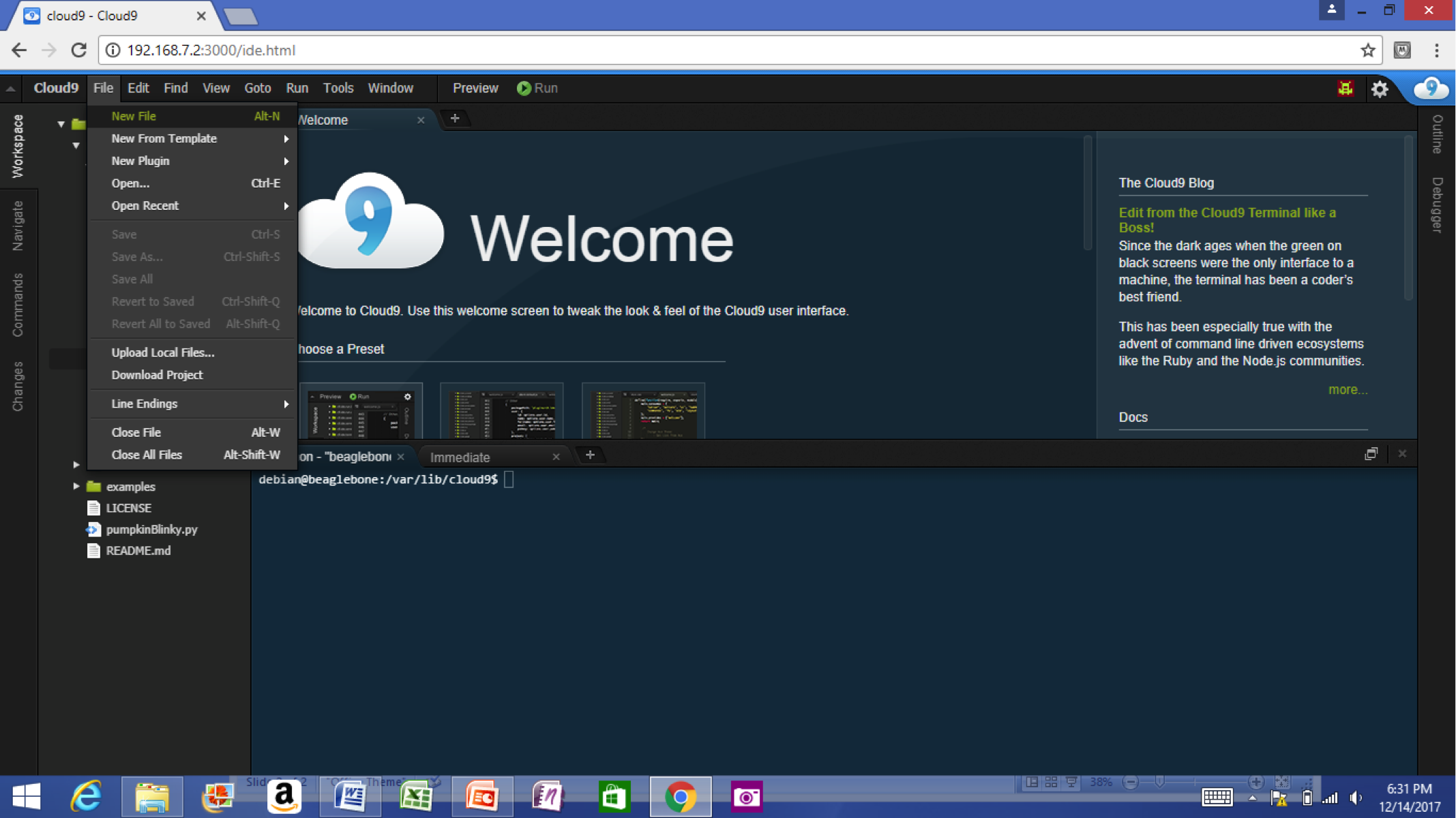The image size is (1456, 818).
Task: Click the 'more...' blog link
Action: tap(1348, 390)
